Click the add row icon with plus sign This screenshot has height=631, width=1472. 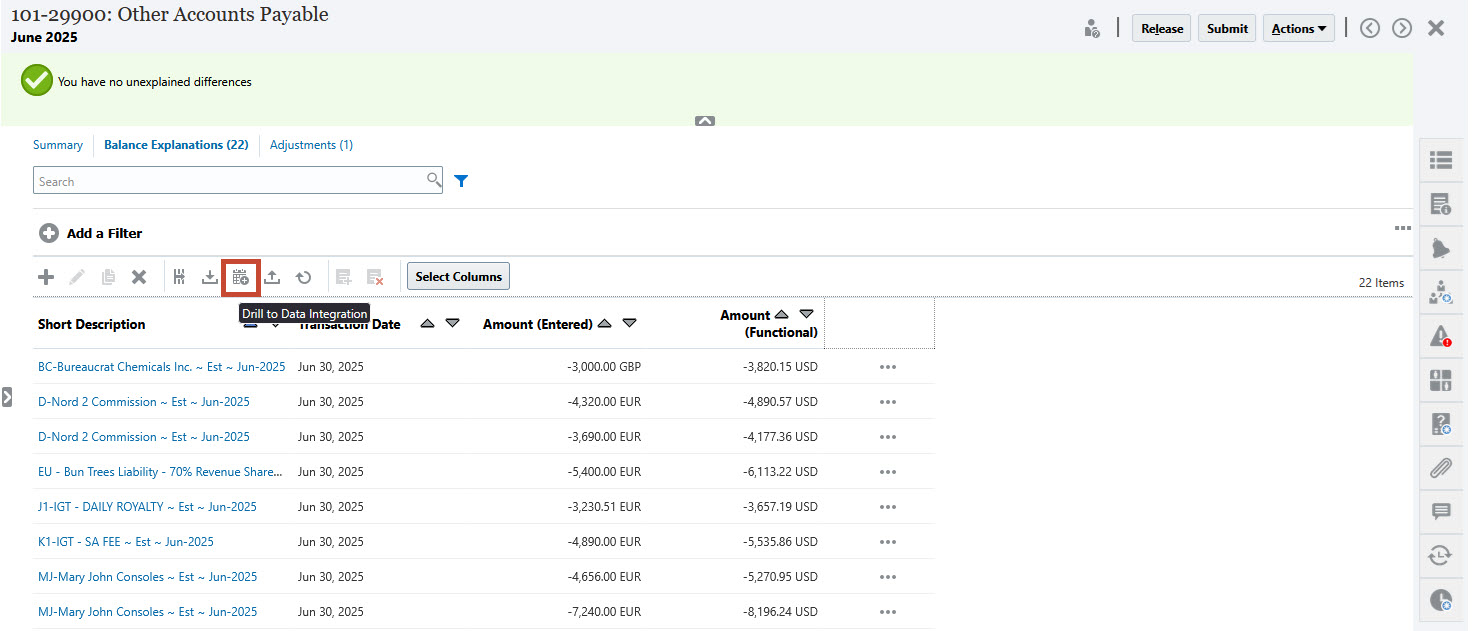(344, 277)
